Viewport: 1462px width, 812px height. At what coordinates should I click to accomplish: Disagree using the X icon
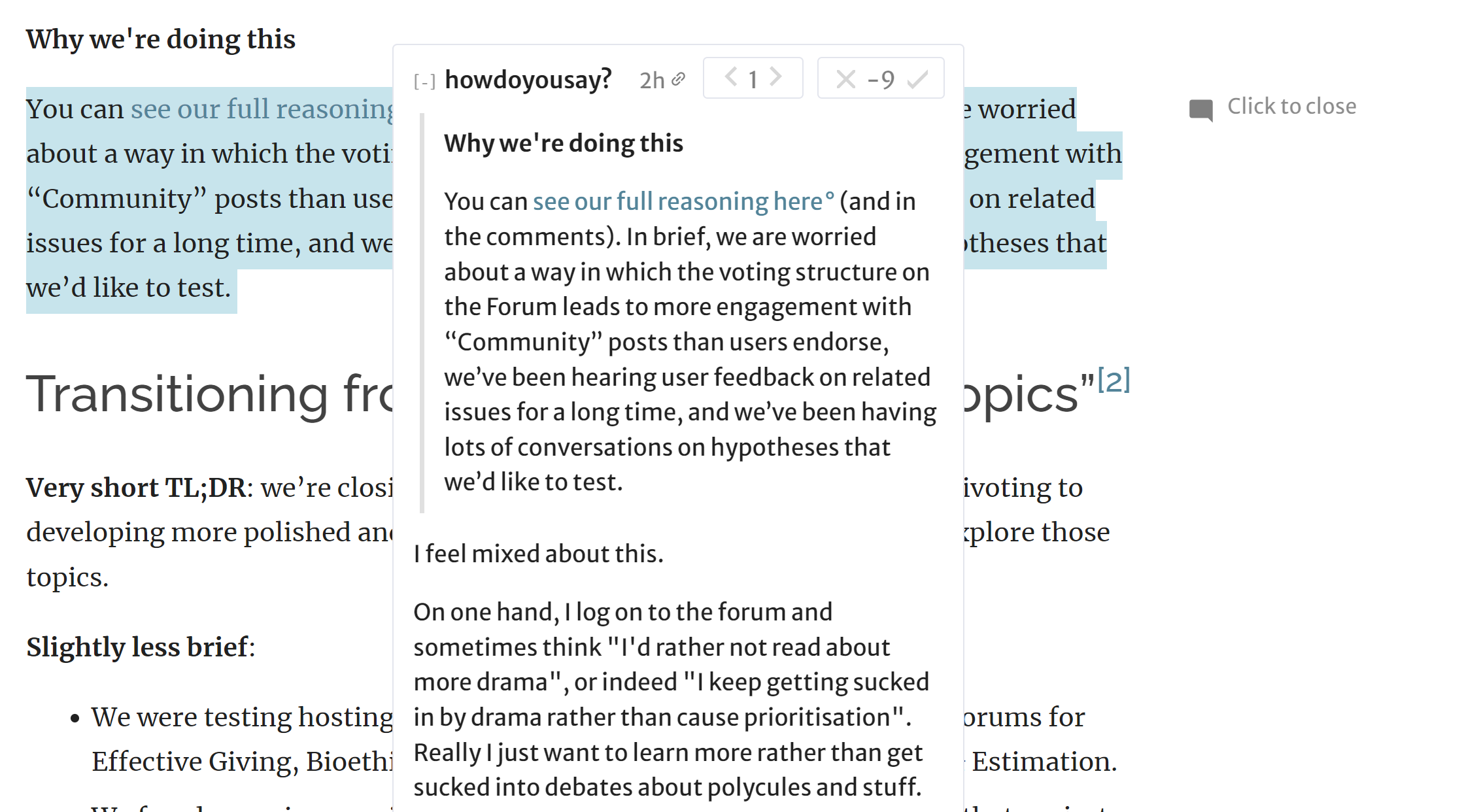(845, 80)
